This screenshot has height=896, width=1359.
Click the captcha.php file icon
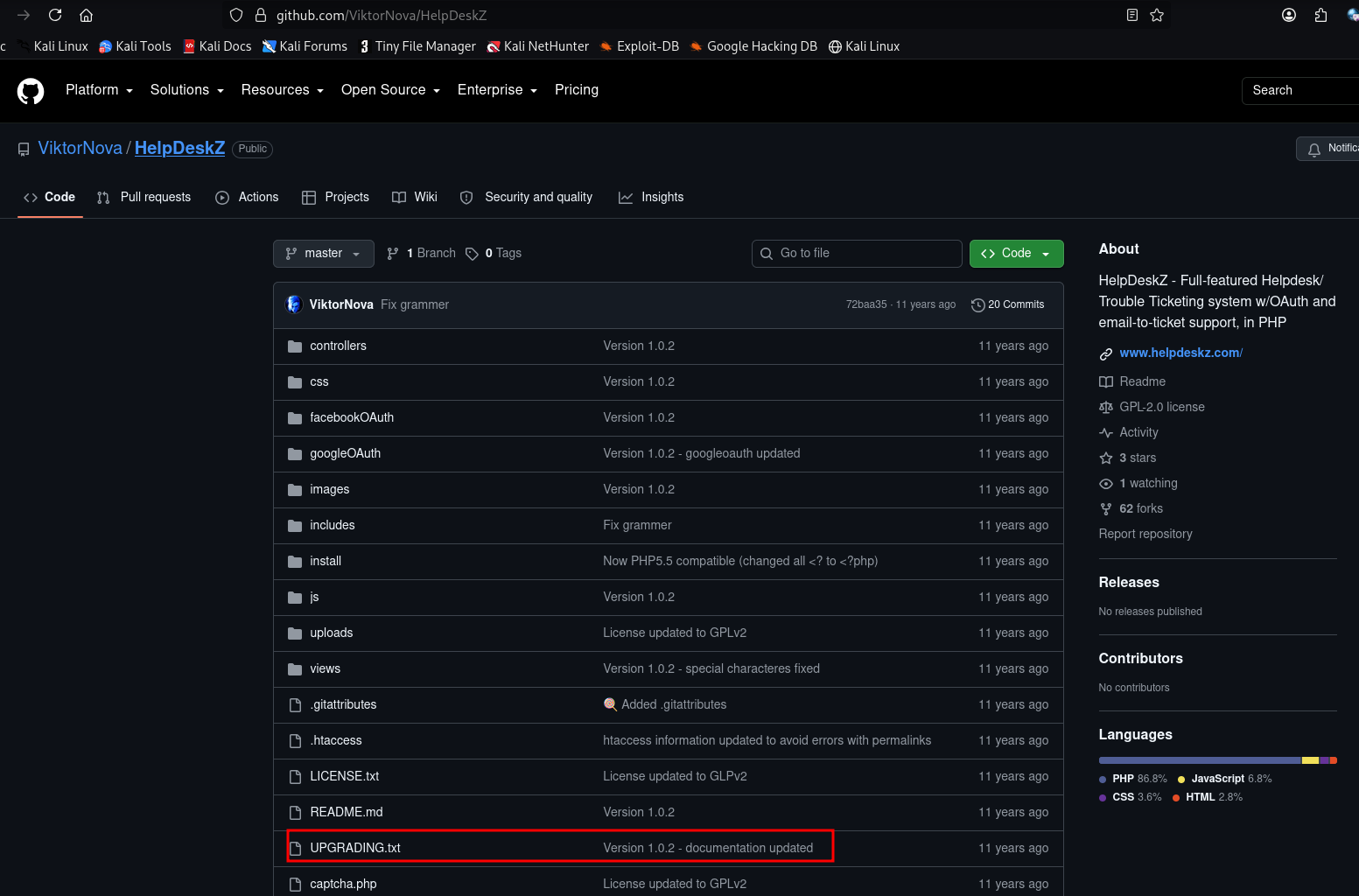(295, 885)
